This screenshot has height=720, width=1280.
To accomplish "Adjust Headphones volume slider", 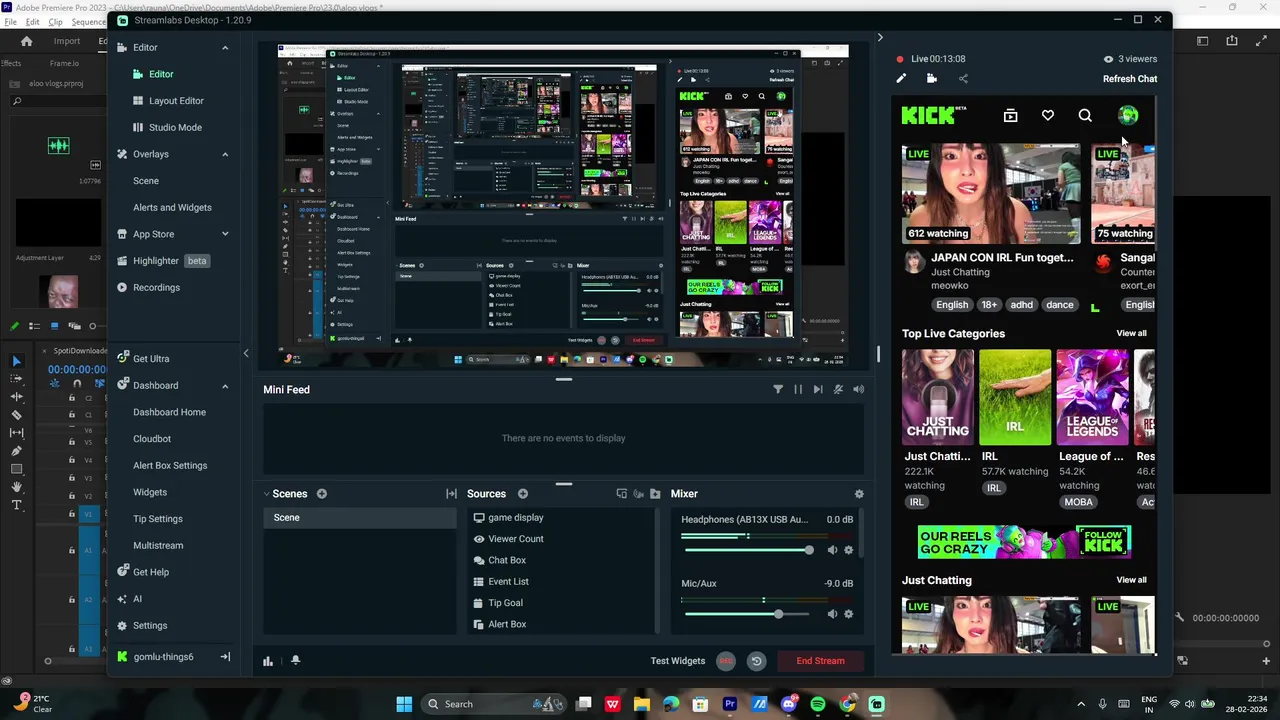I will pyautogui.click(x=747, y=550).
